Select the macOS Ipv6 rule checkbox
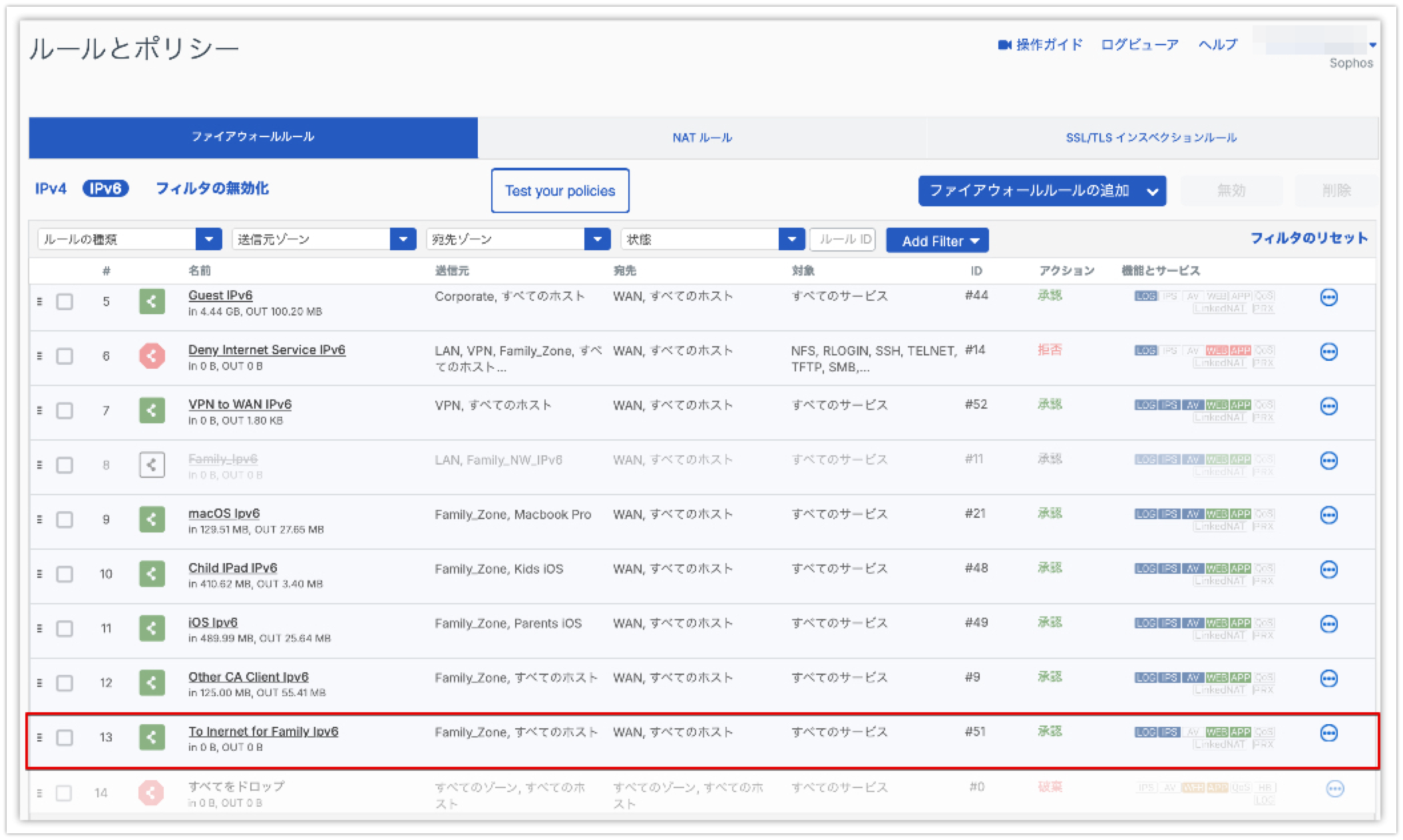1403x840 pixels. point(65,519)
